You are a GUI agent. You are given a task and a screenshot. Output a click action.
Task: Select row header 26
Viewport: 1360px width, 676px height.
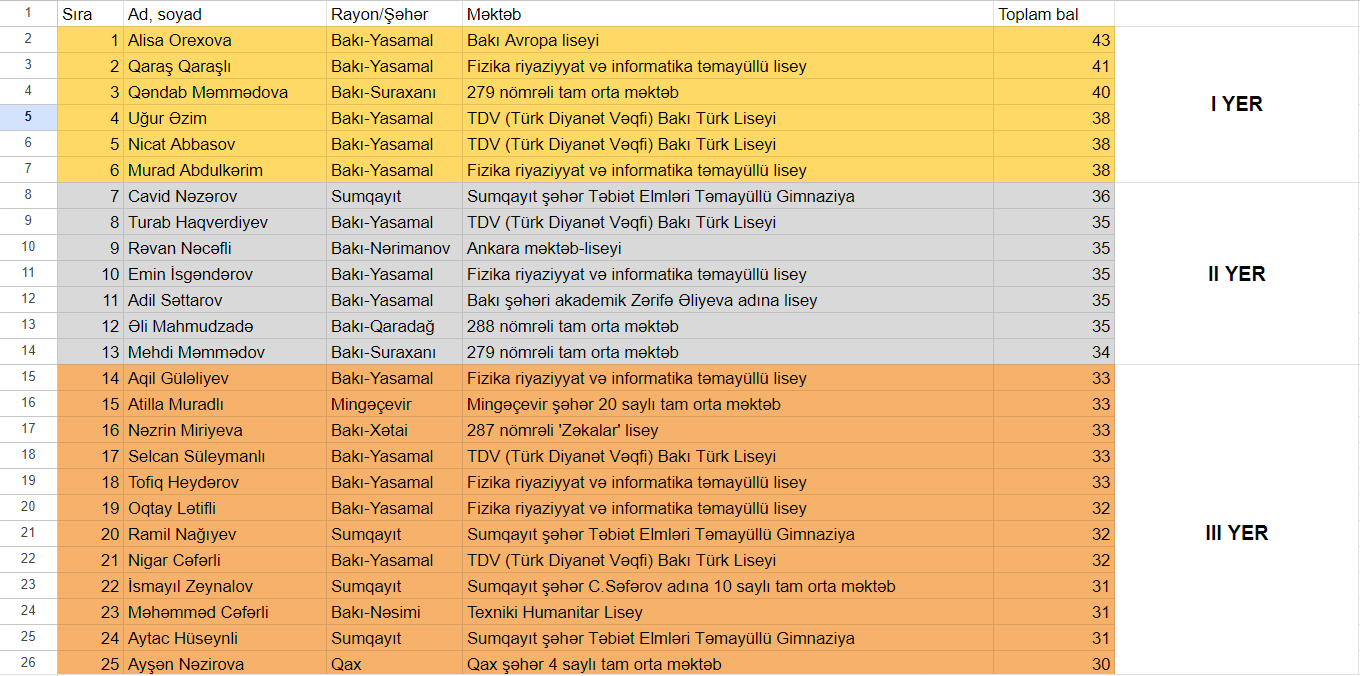coord(28,664)
